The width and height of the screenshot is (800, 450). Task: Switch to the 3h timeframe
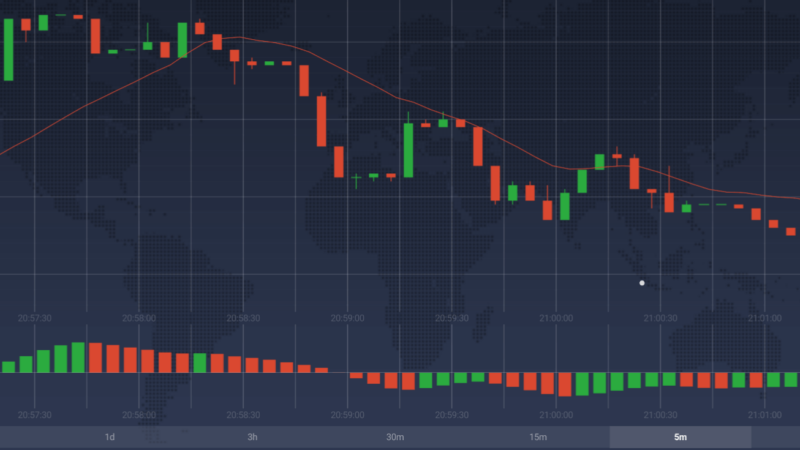tap(252, 437)
